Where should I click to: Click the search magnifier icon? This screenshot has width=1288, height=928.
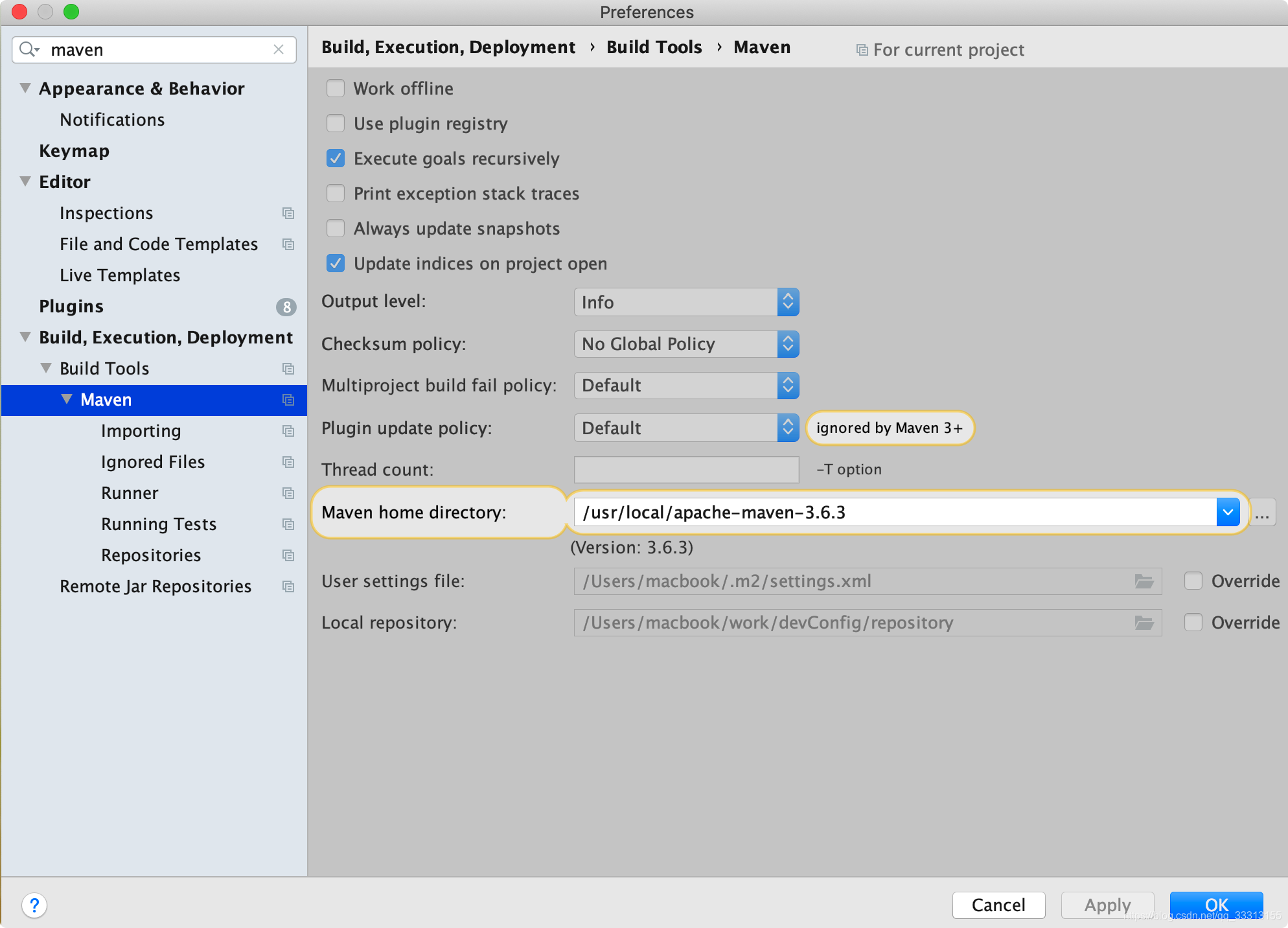(x=28, y=49)
